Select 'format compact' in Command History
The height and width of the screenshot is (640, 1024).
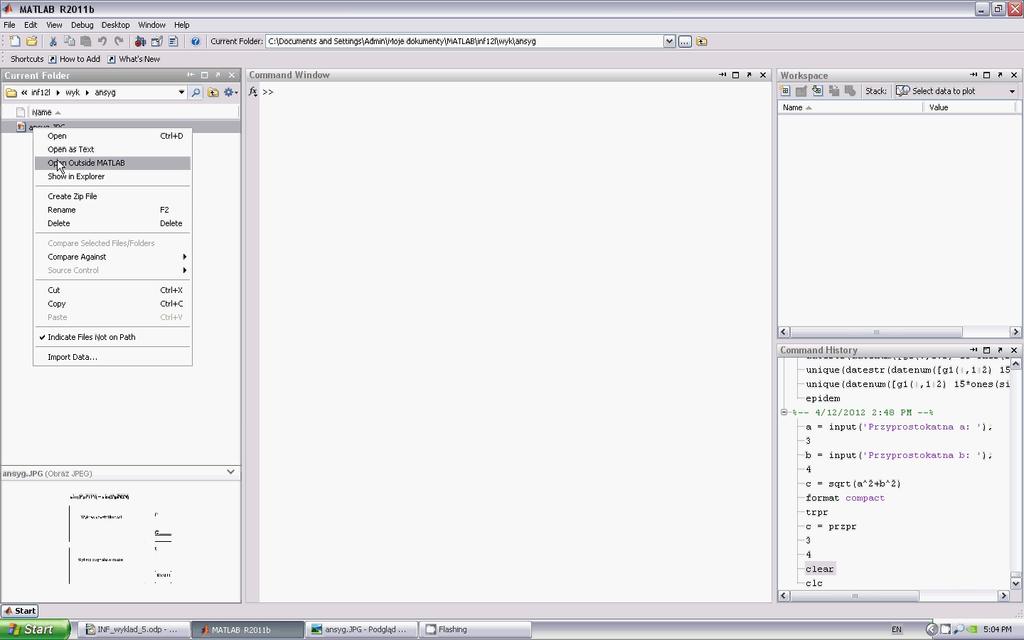(845, 498)
